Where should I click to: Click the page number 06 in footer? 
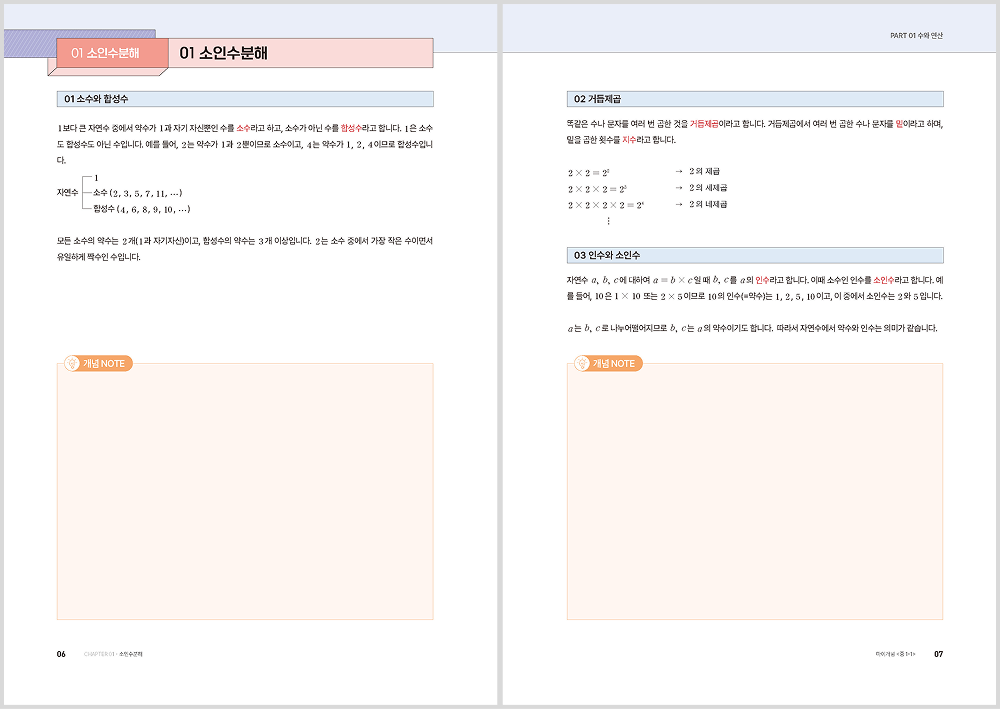point(61,654)
